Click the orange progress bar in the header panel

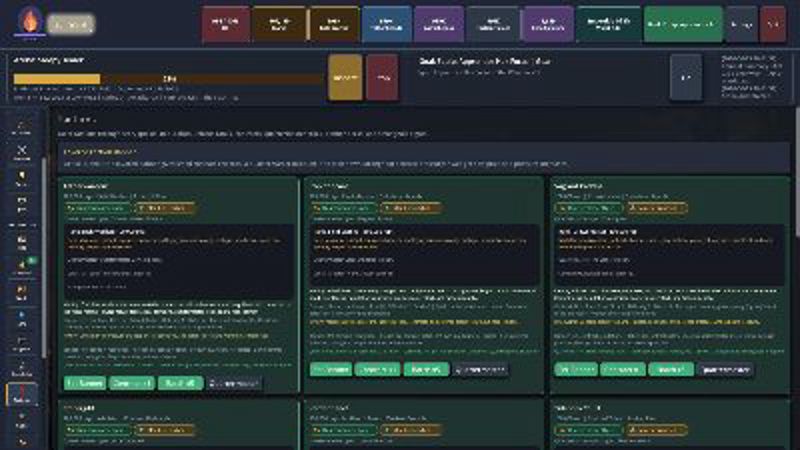pos(167,79)
